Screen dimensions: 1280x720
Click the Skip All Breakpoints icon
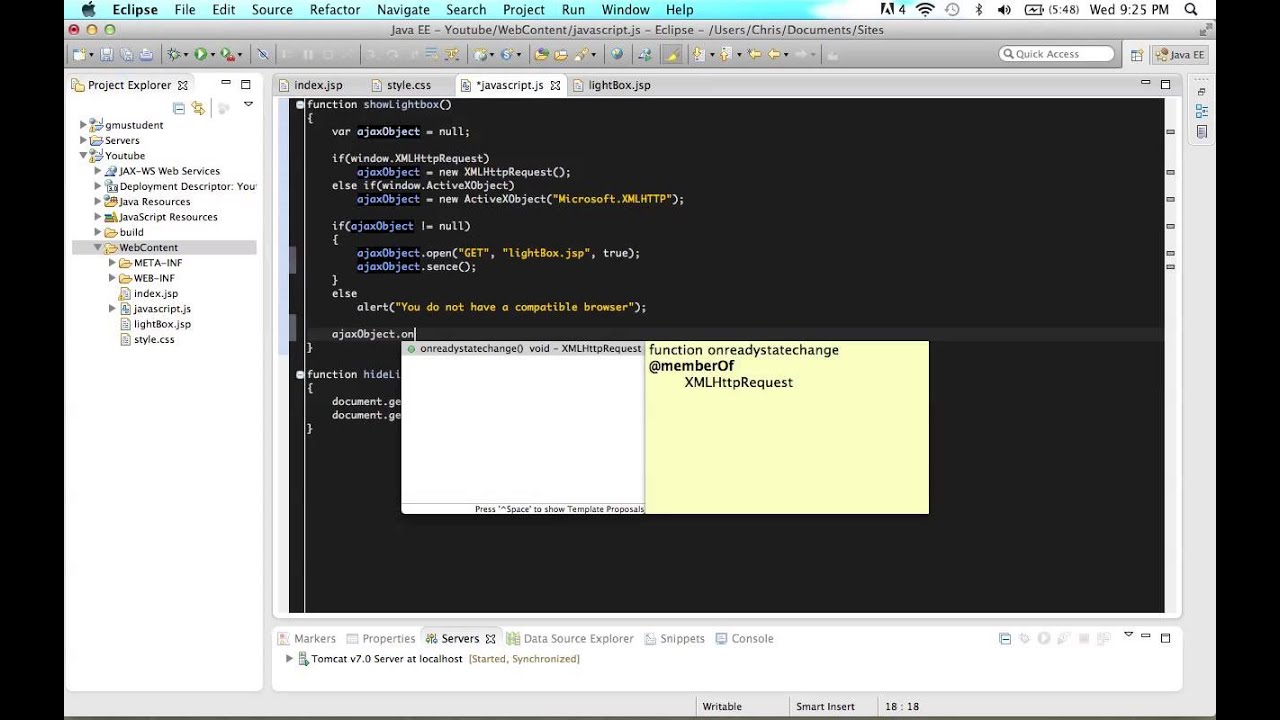(x=263, y=54)
